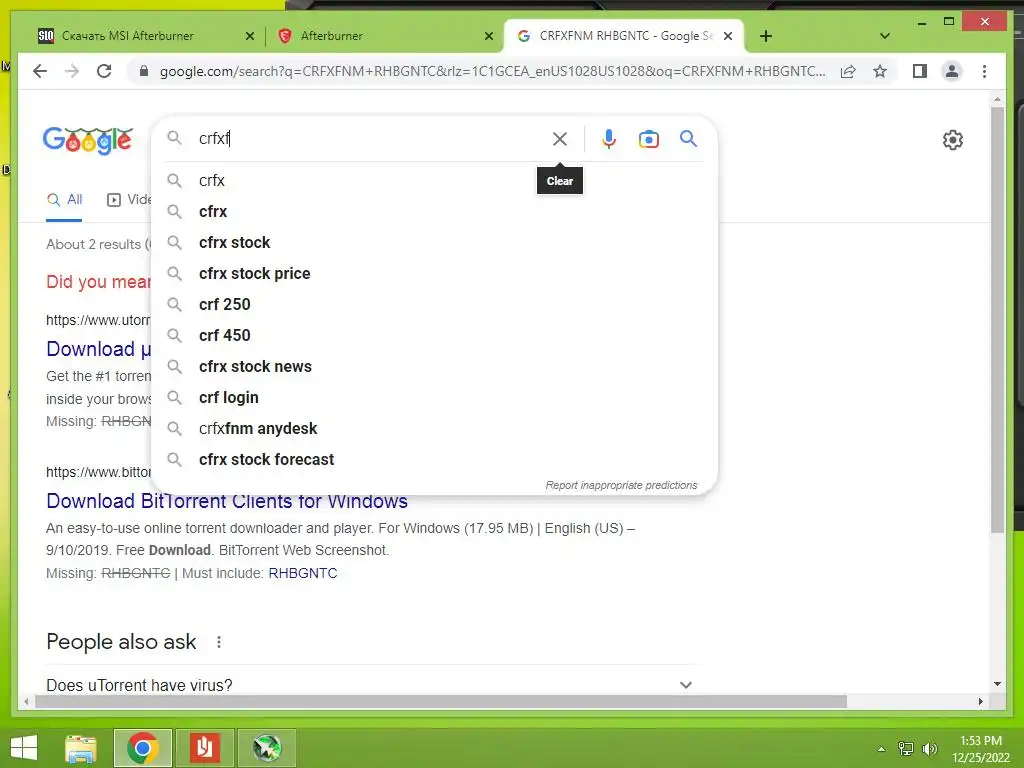The width and height of the screenshot is (1024, 768).
Task: Click the vertical page scrollbar
Action: click(997, 320)
